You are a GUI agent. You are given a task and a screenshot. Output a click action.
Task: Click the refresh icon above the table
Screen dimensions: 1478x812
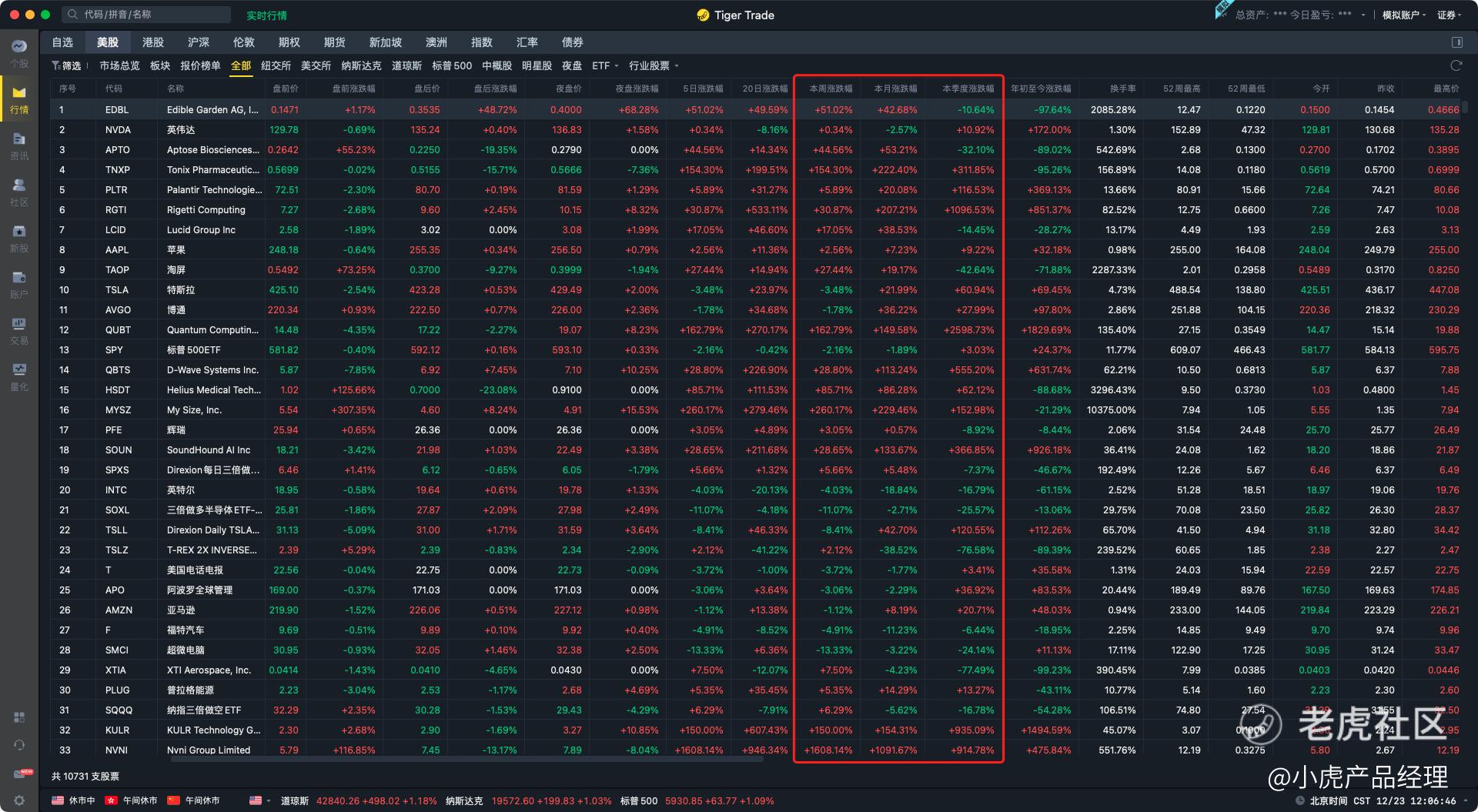coord(1456,65)
